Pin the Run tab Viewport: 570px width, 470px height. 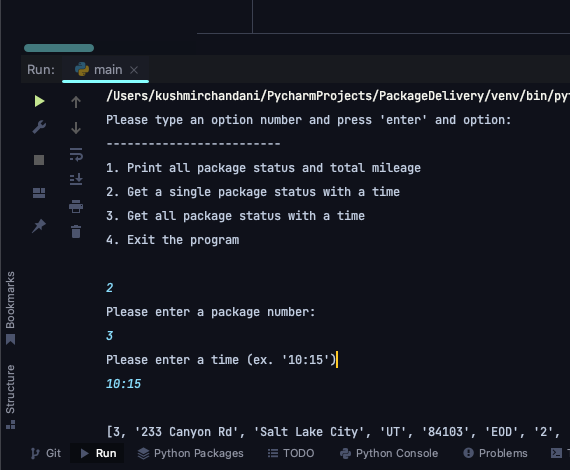point(39,226)
